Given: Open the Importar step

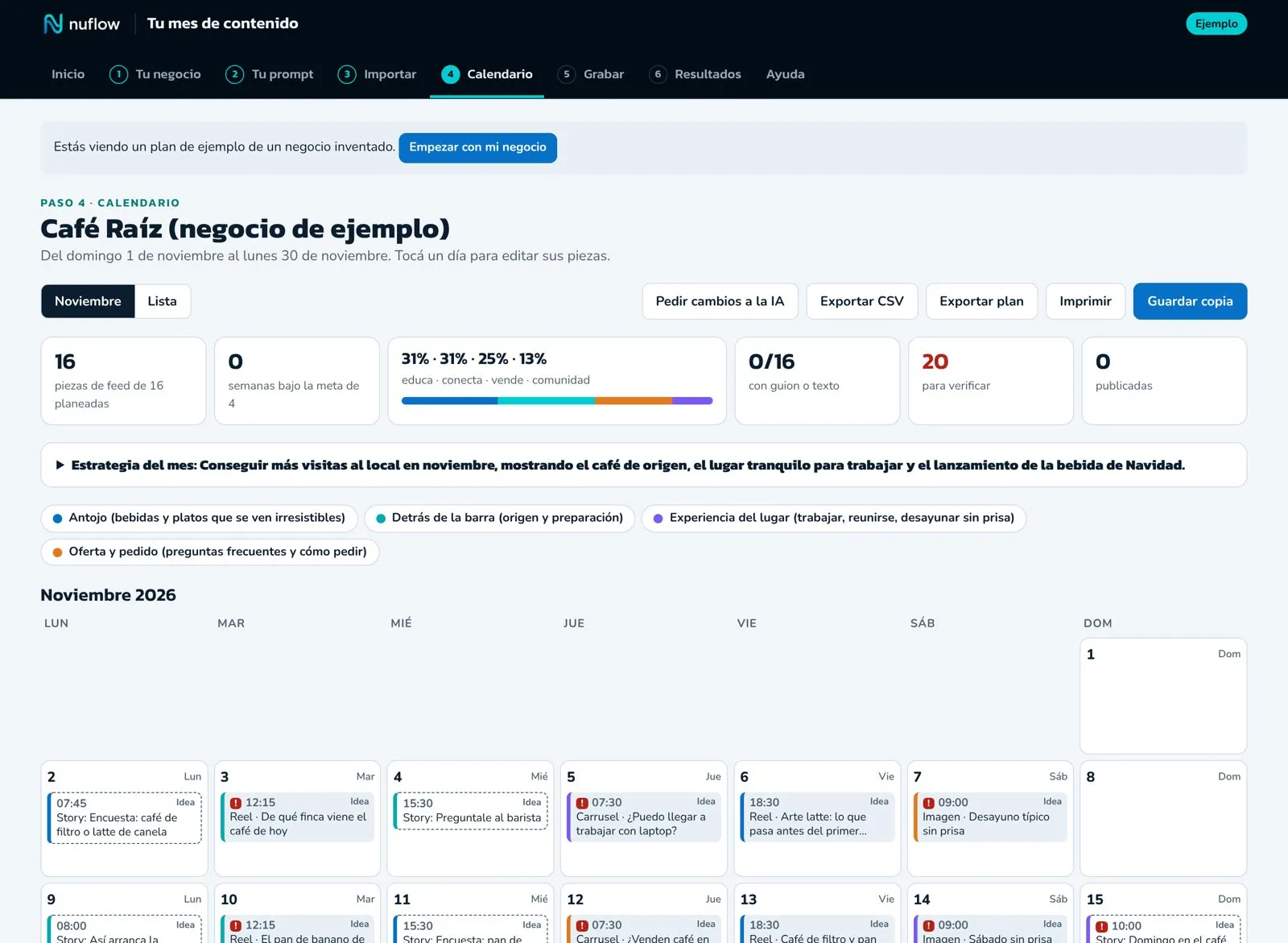Looking at the screenshot, I should click(x=378, y=74).
